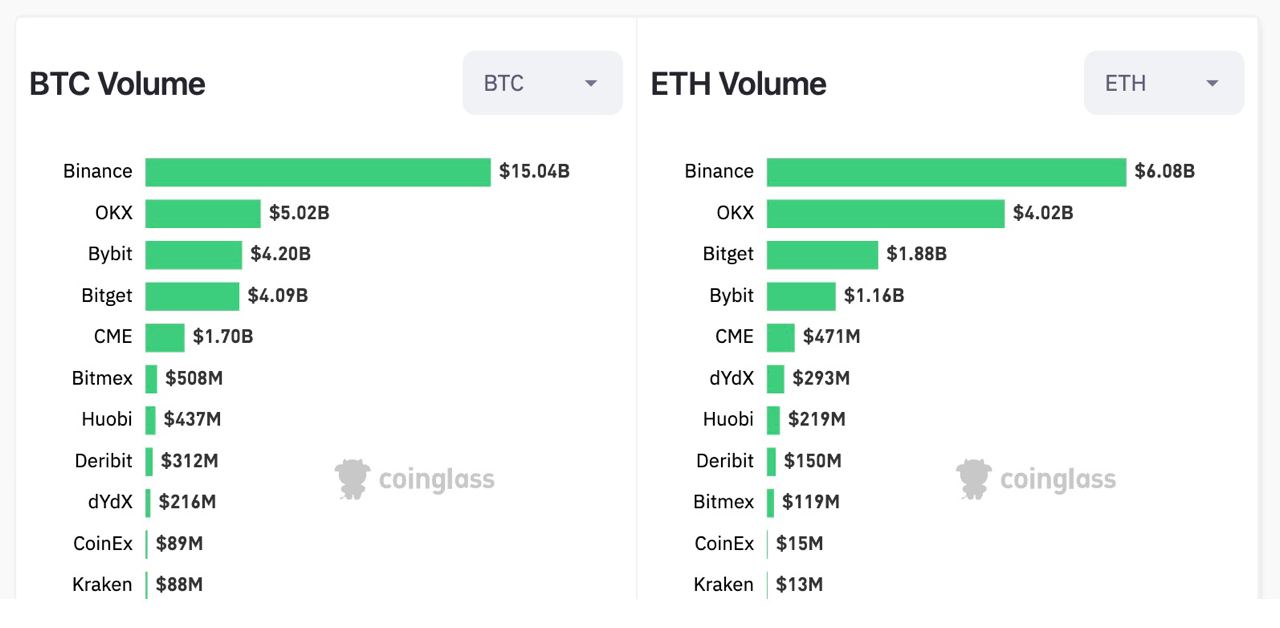Select Binance in the BTC Volume chart
Viewport: 1280px width, 628px height.
coord(97,171)
